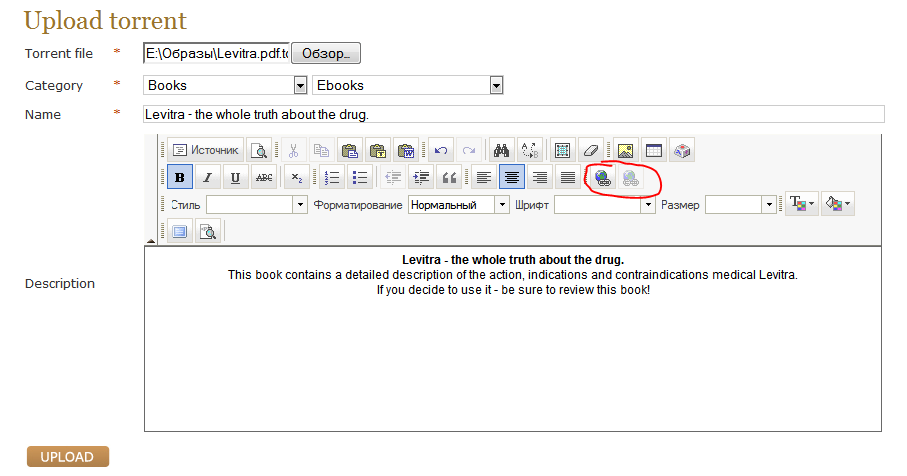Click the page magnifier icon in bottom toolbar row
This screenshot has width=907, height=476.
(208, 231)
